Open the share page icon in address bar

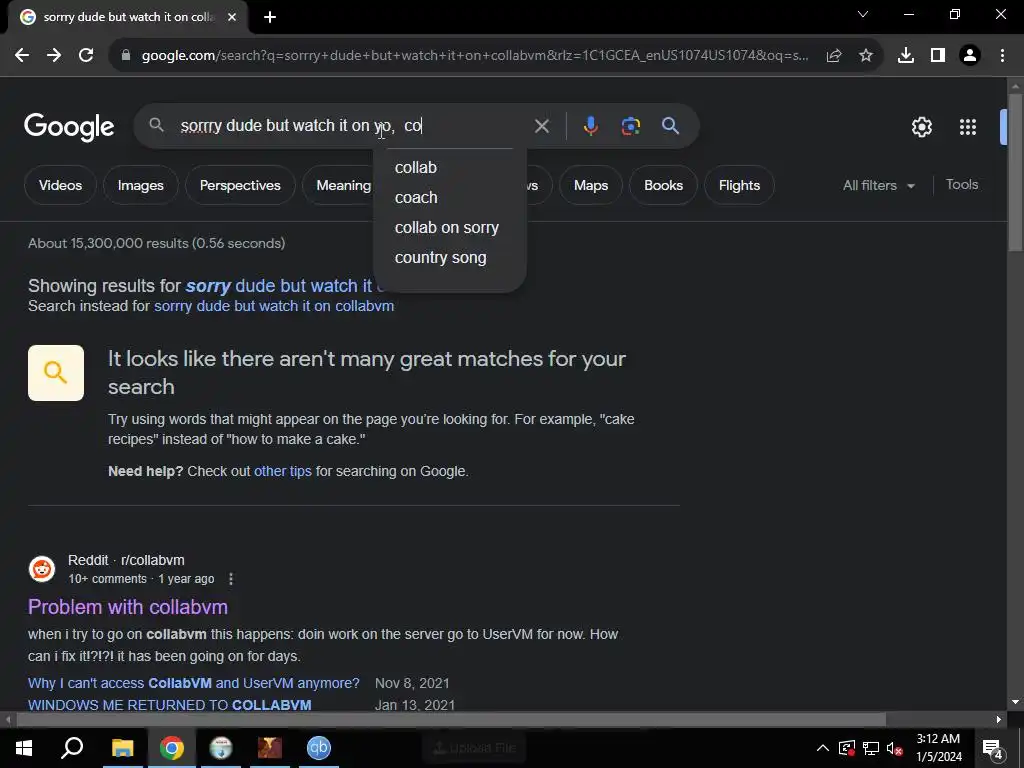tap(834, 56)
